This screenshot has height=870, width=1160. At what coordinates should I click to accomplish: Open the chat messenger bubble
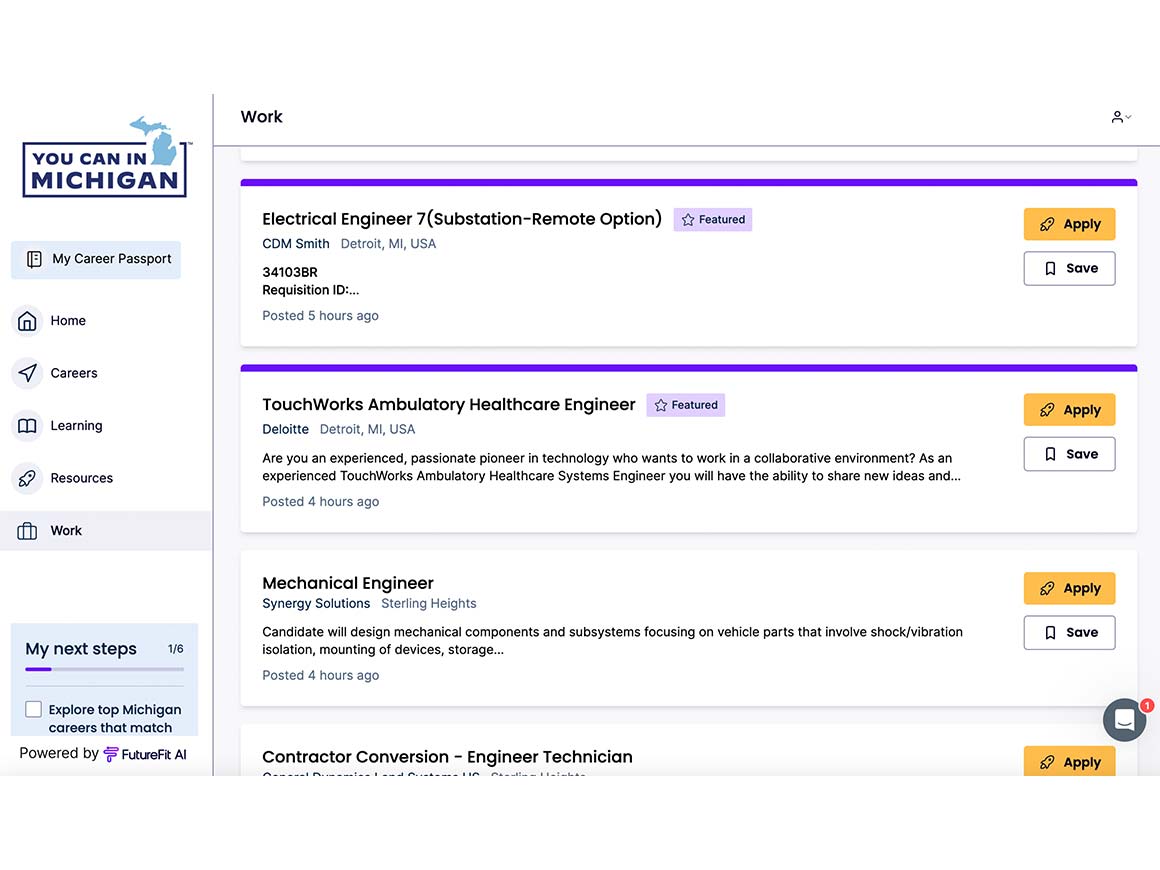1124,720
